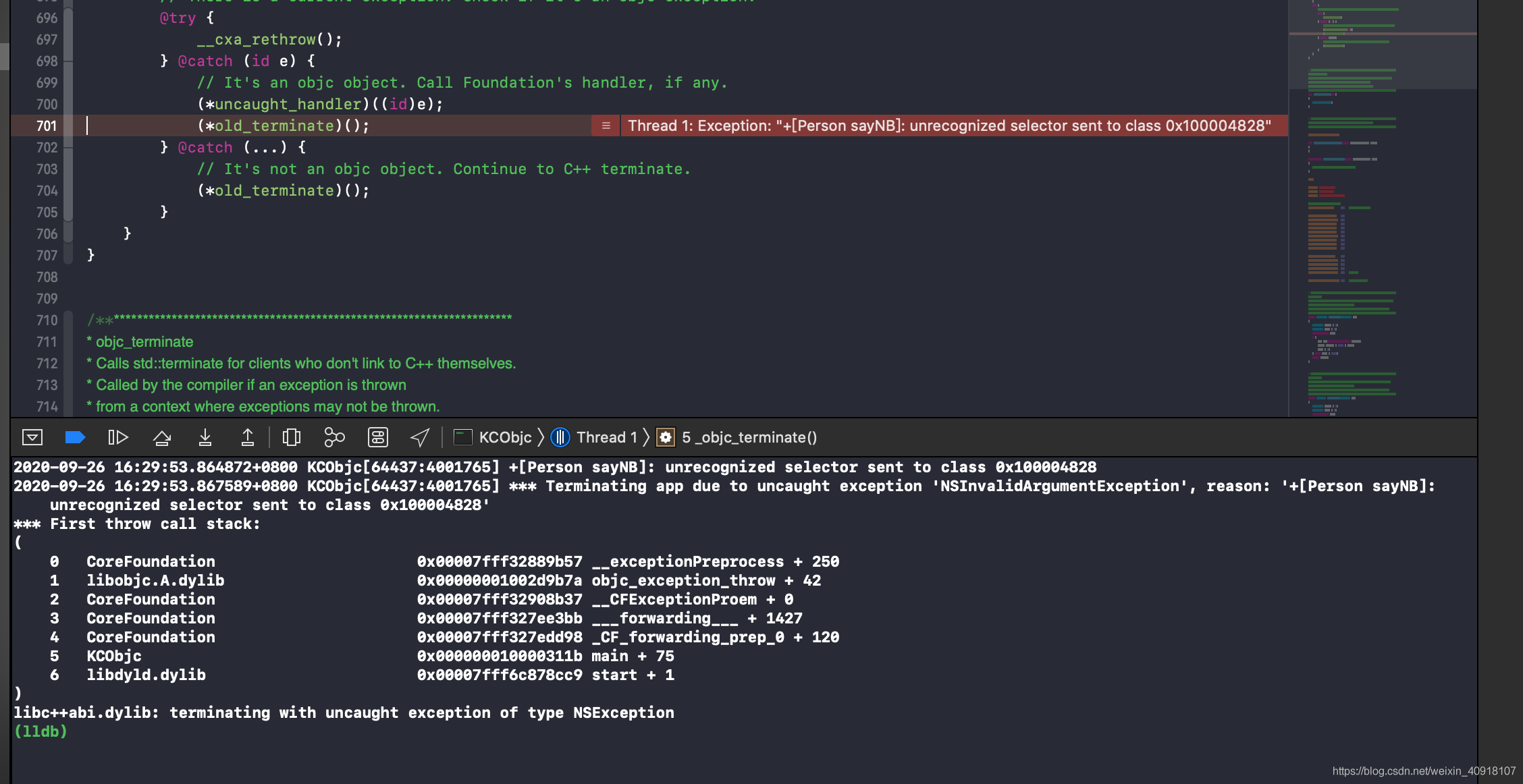The width and height of the screenshot is (1523, 784).
Task: Click the __CFExceptionProem + 0 stack entry
Action: tap(692, 599)
